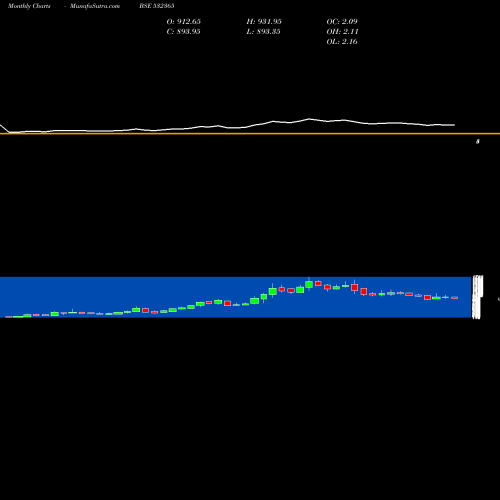Viewport: 500px width, 500px height.
Task: Click the last red candle on the far right
Action: coord(454,298)
